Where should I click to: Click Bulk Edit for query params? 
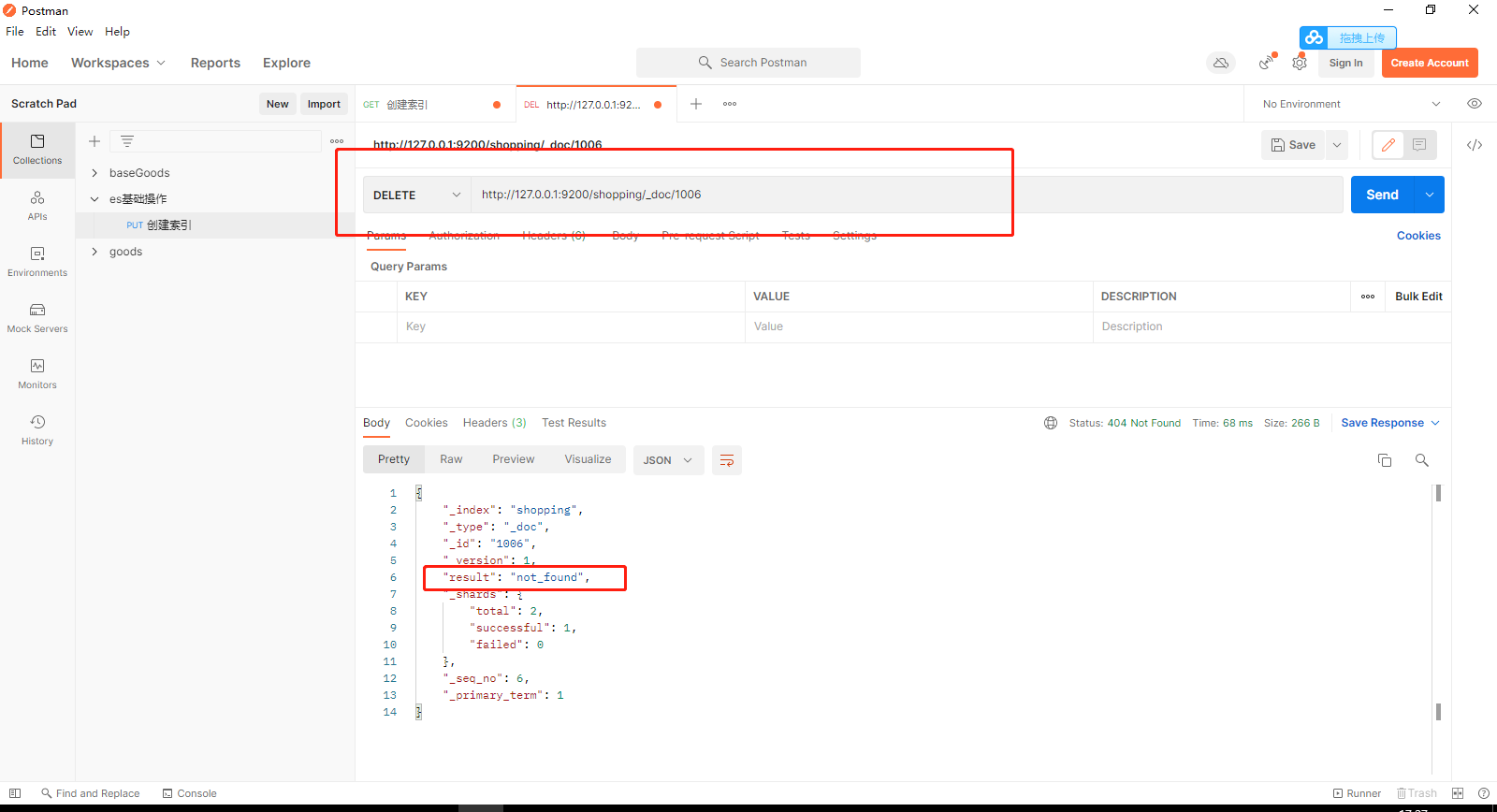tap(1418, 297)
